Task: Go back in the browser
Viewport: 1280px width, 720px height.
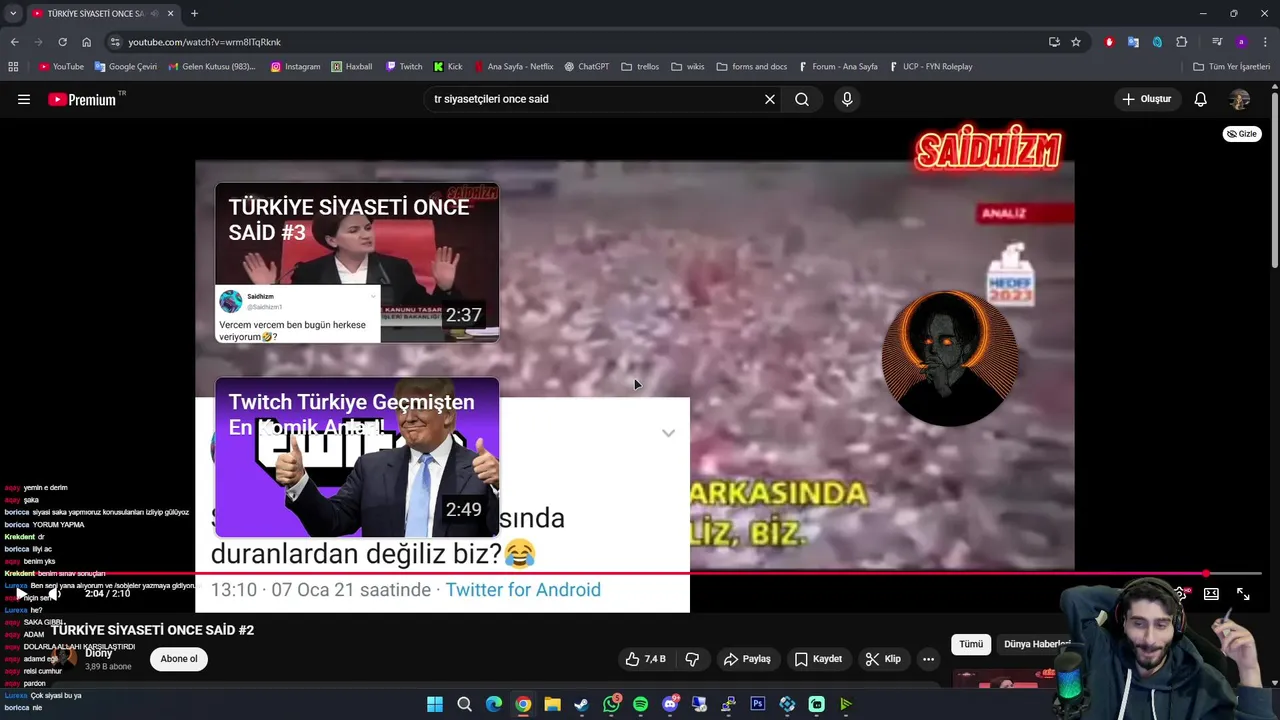Action: 14,42
